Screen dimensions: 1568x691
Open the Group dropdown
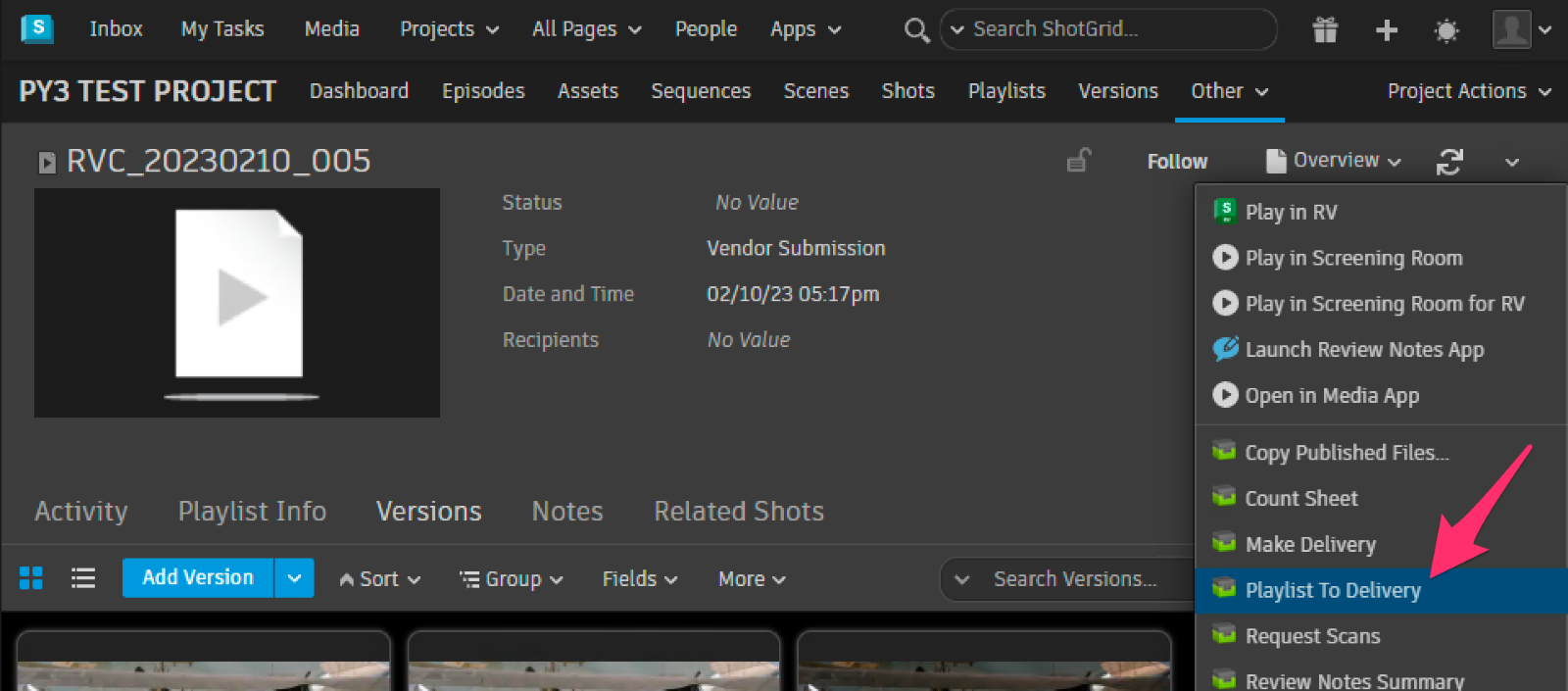(512, 579)
